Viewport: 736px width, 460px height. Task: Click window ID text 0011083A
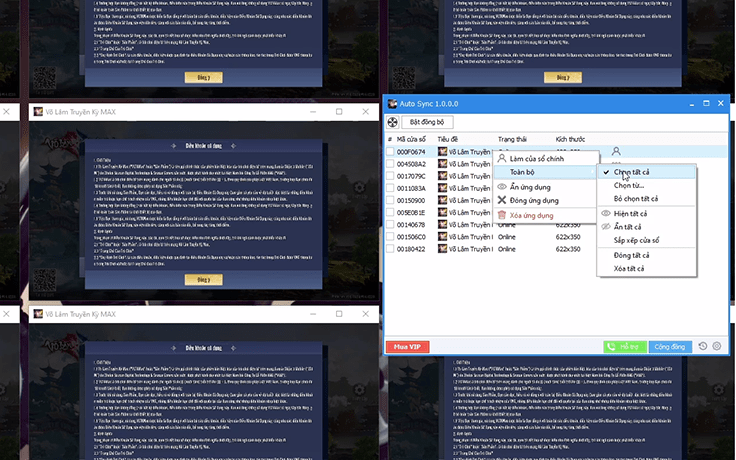(x=411, y=188)
